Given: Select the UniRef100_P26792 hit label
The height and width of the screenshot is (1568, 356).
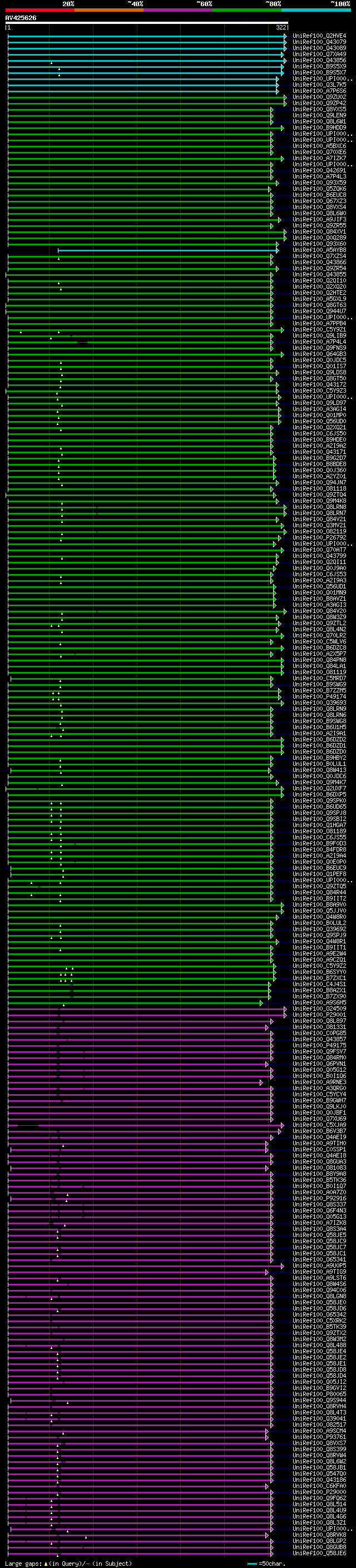Looking at the screenshot, I should pos(319,537).
